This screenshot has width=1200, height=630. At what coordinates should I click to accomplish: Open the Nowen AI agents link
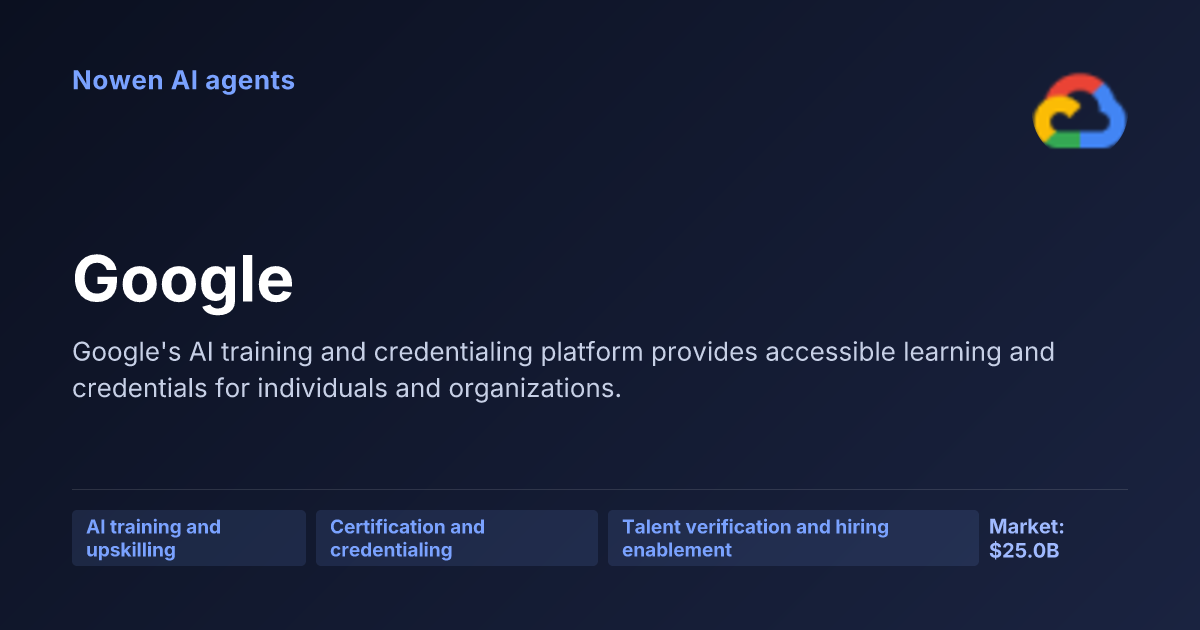click(183, 80)
